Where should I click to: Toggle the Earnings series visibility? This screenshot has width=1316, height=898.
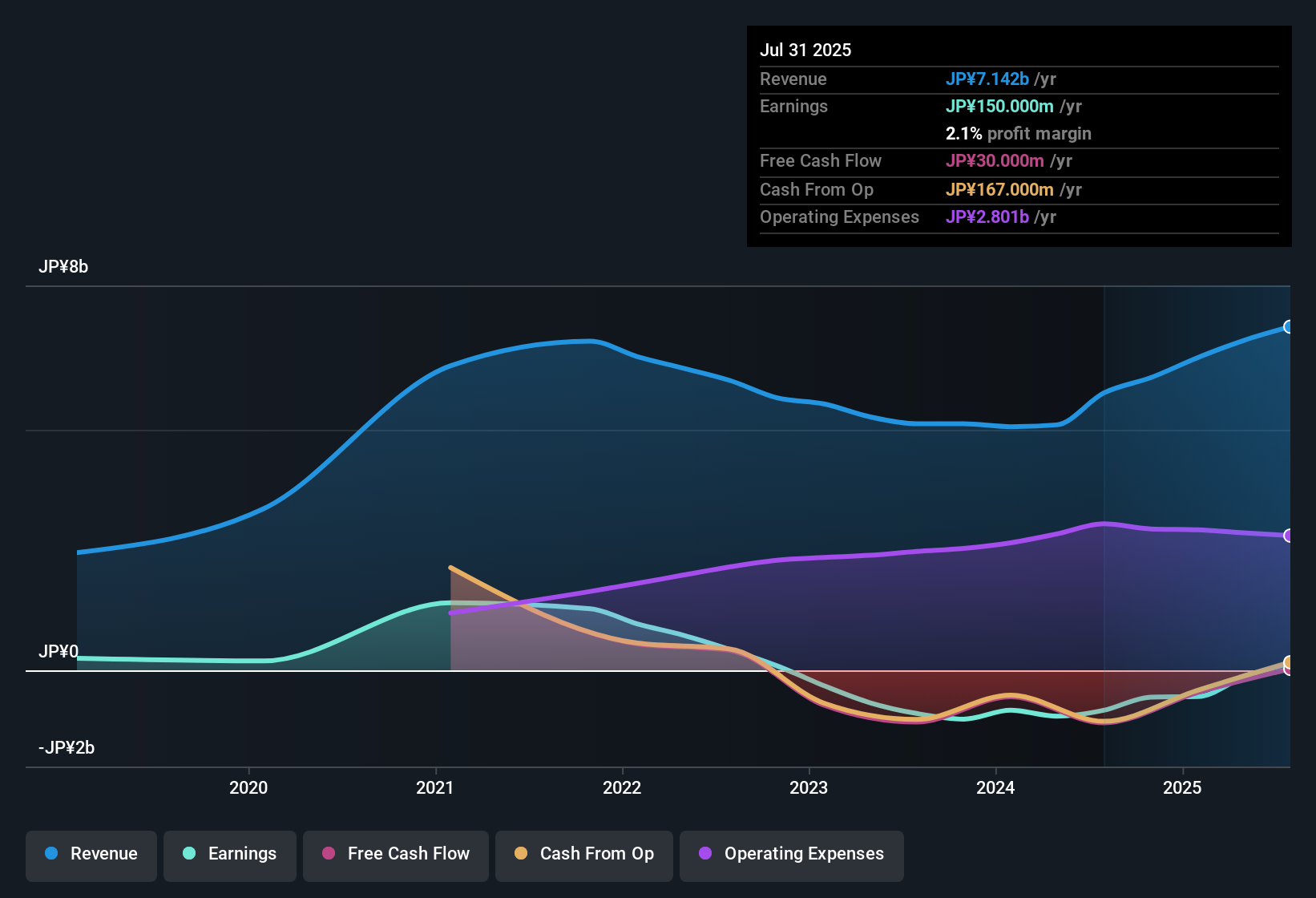[x=229, y=856]
